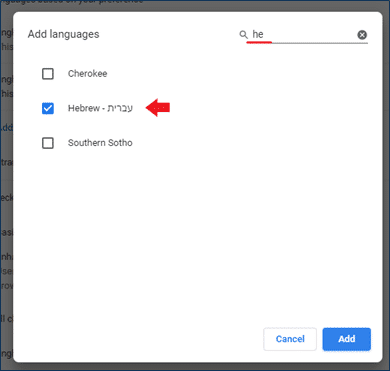Click the red underline beneath the search text
Image resolution: width=390 pixels, height=371 pixels.
[259, 42]
